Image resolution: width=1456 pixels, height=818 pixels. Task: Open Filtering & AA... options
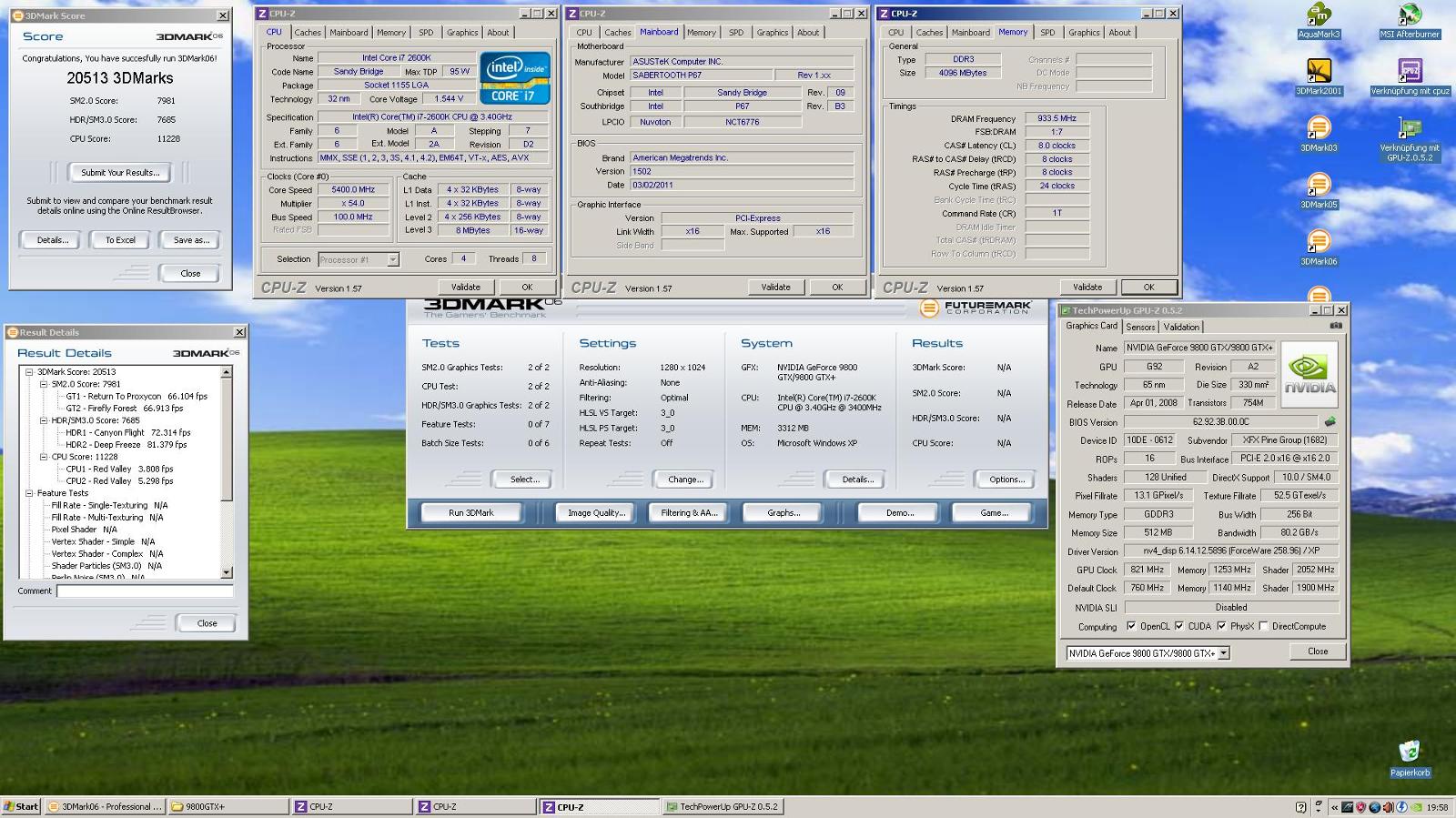coord(689,513)
